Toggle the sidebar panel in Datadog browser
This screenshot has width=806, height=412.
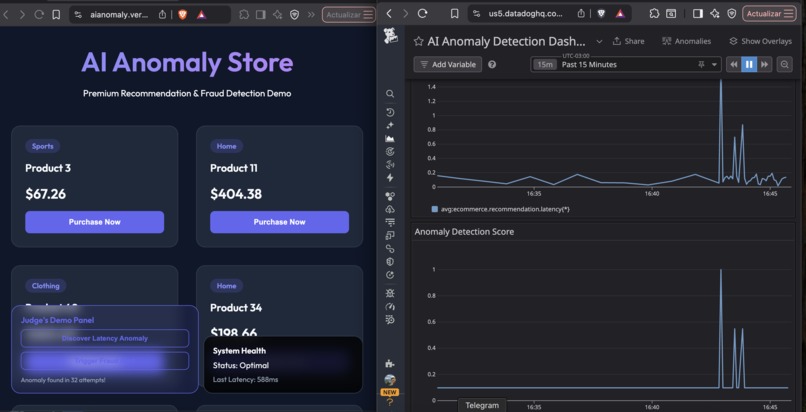[698, 14]
